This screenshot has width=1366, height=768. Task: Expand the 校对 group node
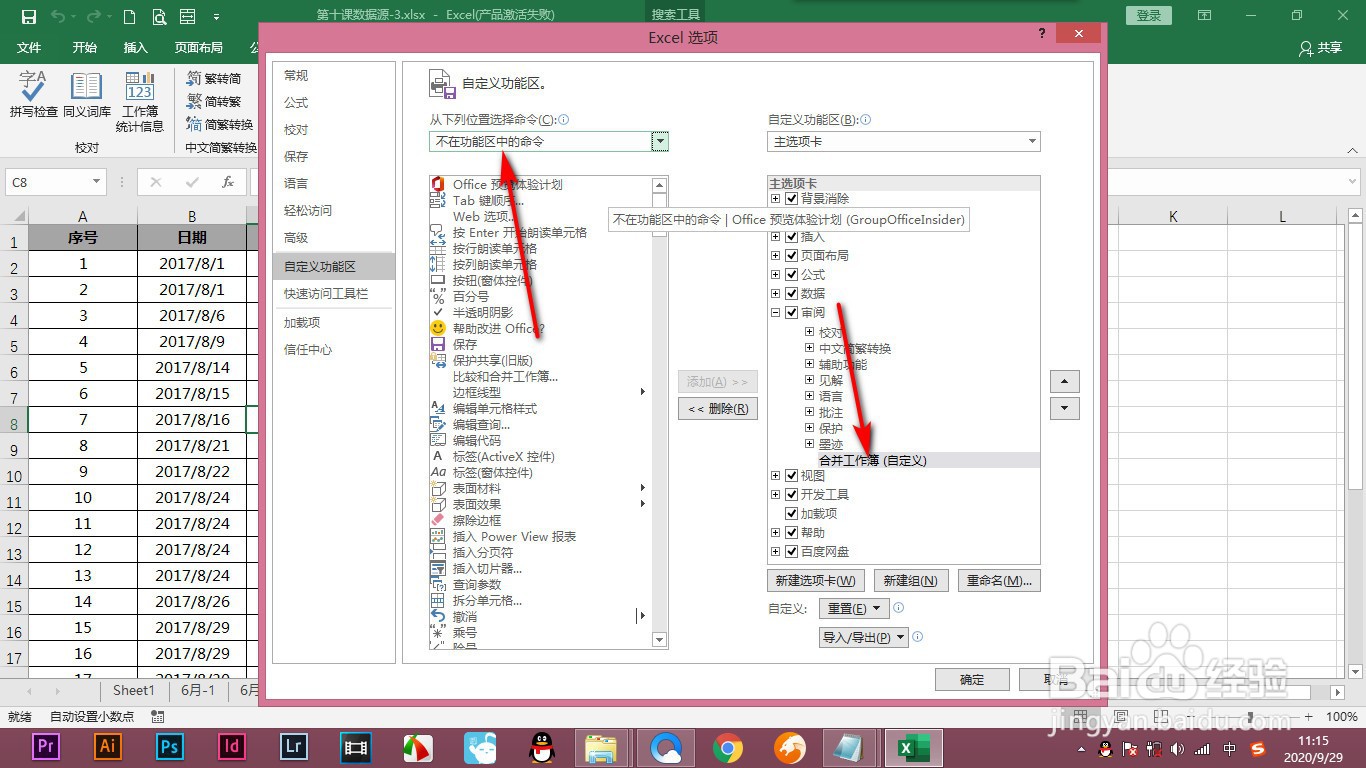810,332
